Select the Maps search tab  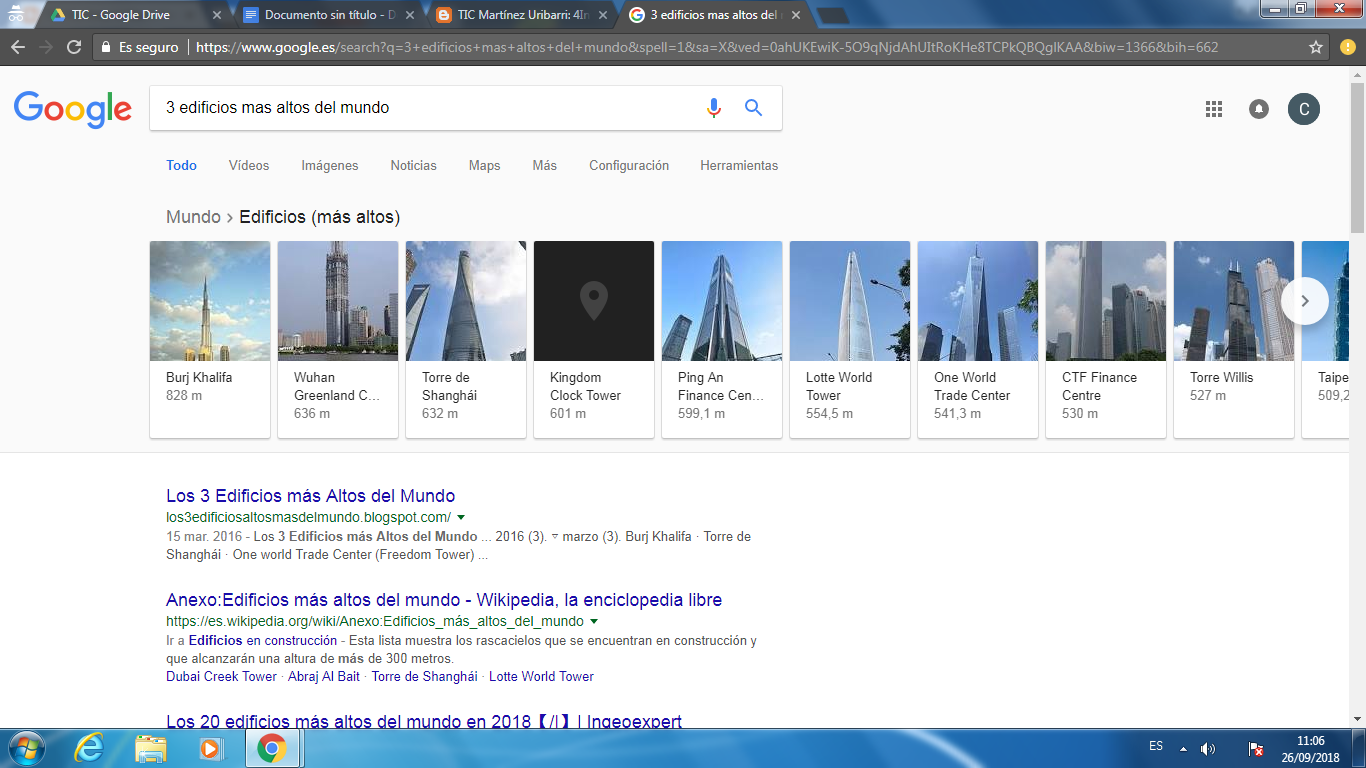point(484,166)
